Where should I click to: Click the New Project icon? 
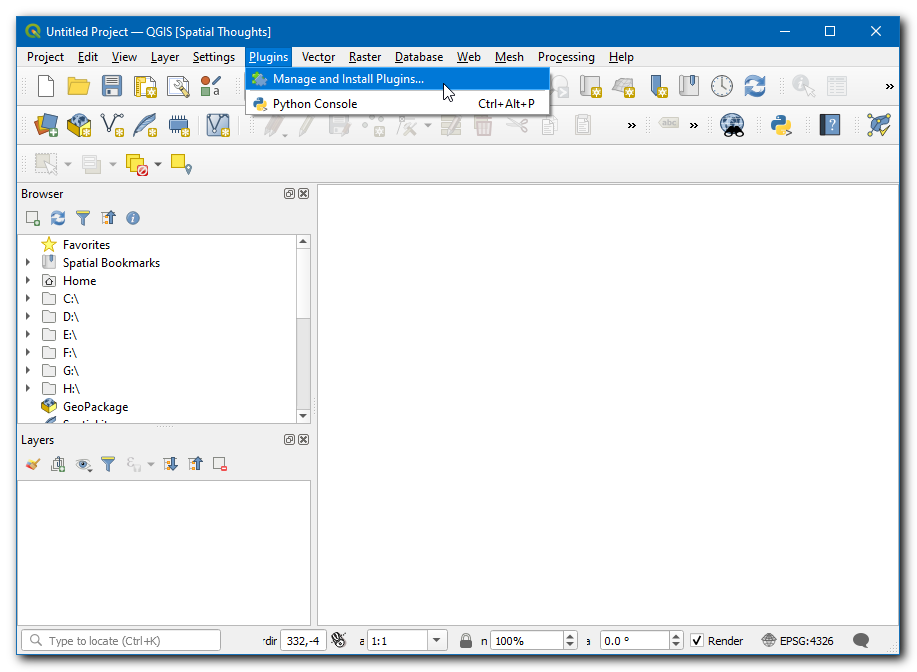[x=46, y=87]
